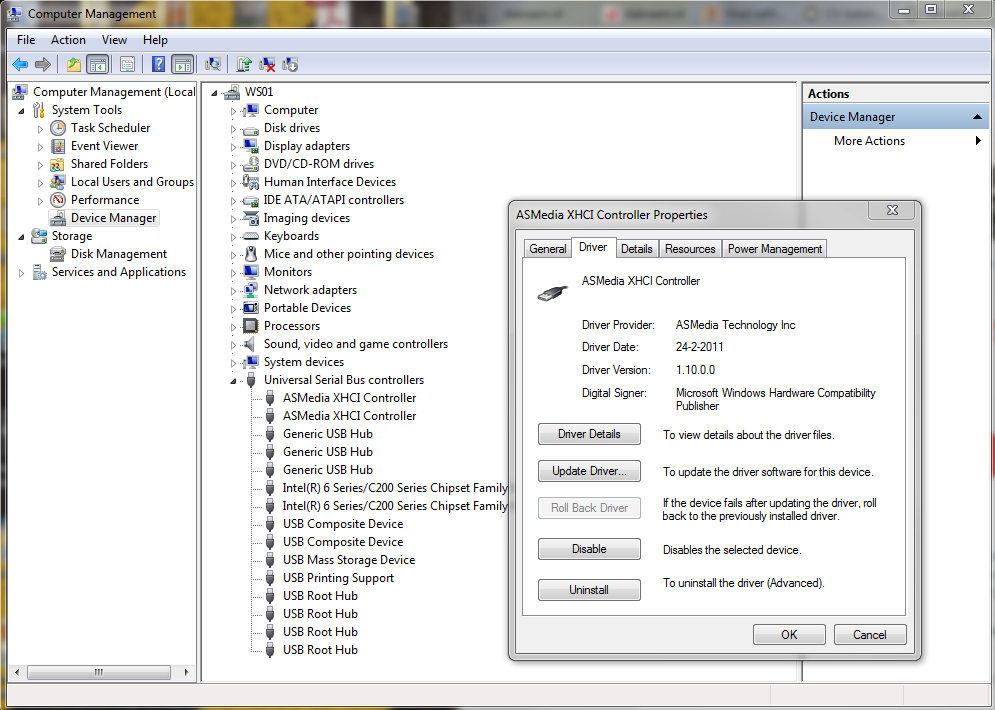Open the Help menu in the menu bar
Viewport: 995px width, 710px height.
click(x=155, y=40)
